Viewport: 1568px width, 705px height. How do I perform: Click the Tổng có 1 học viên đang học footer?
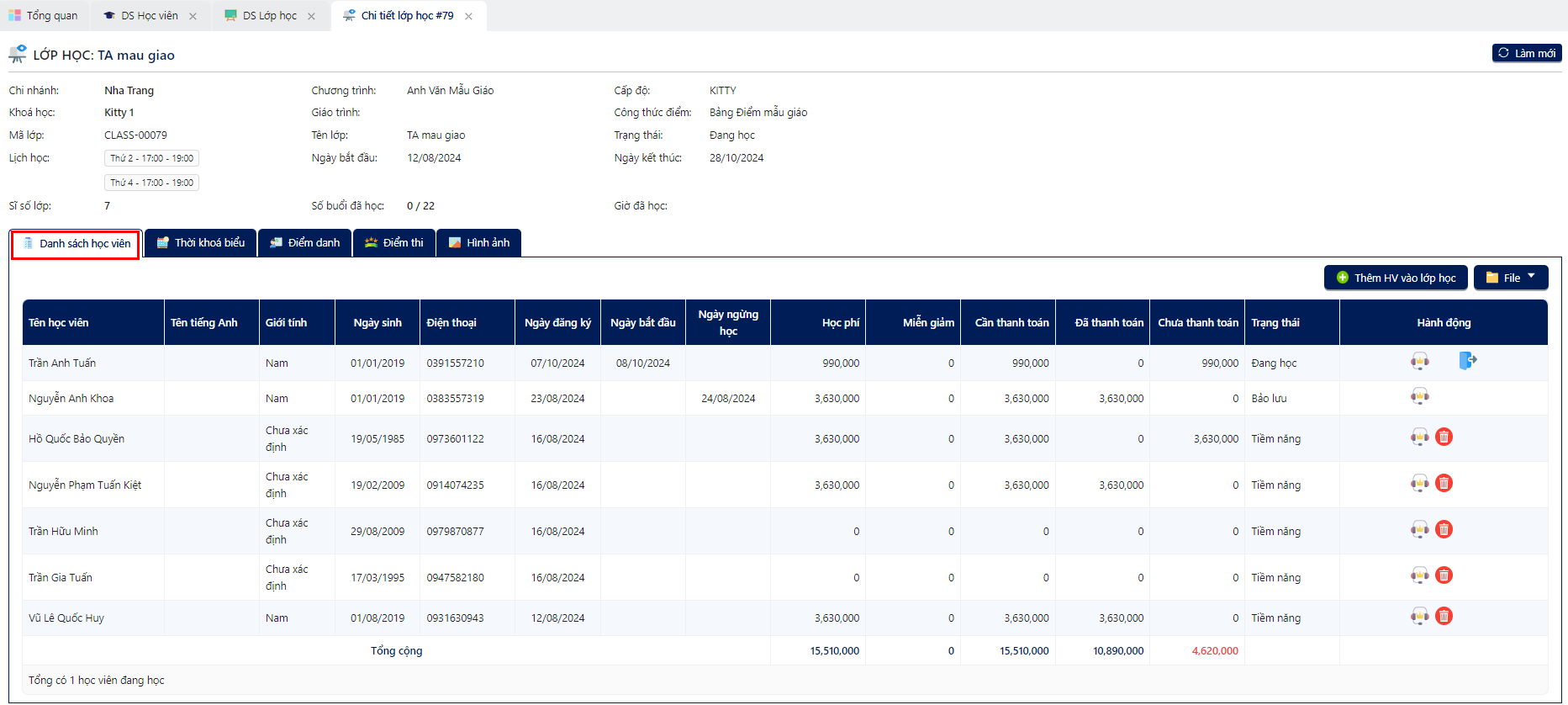point(97,681)
